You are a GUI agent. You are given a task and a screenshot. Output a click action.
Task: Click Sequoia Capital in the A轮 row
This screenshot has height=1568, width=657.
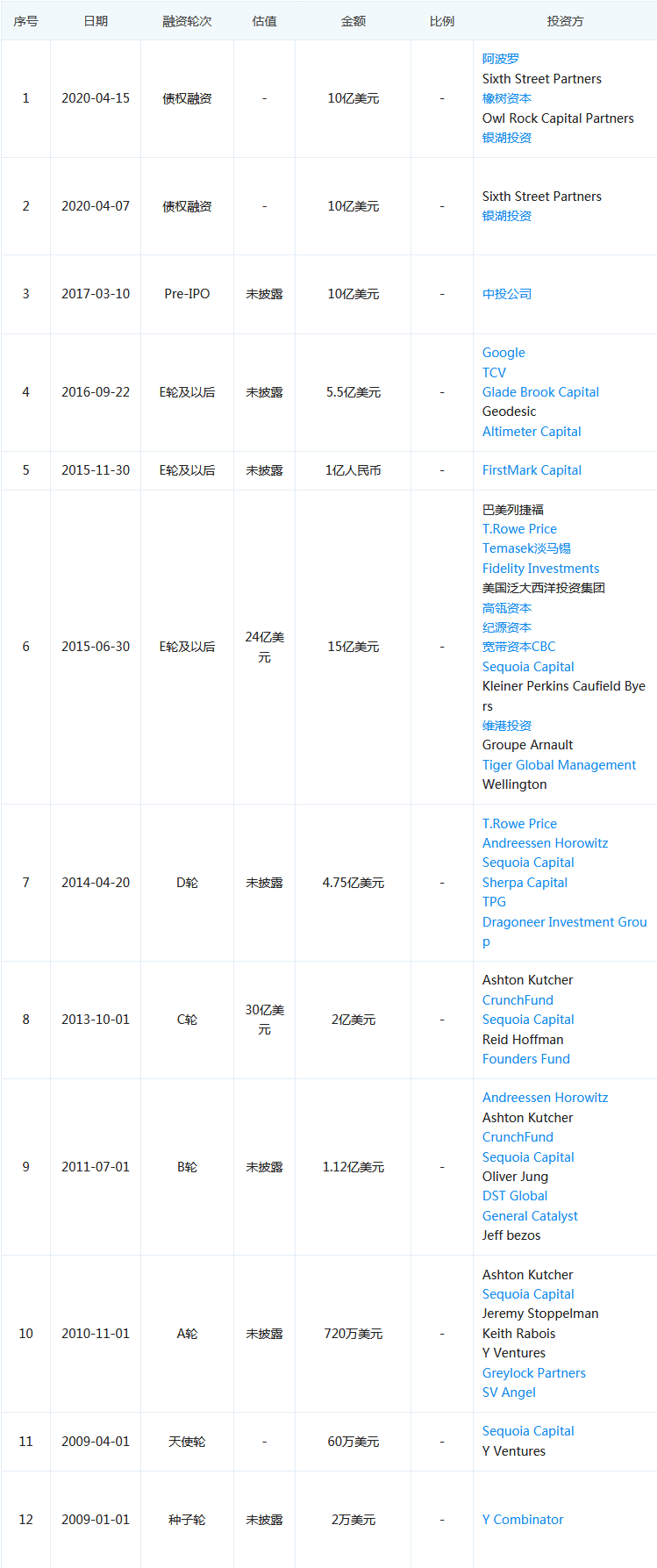click(x=528, y=1294)
